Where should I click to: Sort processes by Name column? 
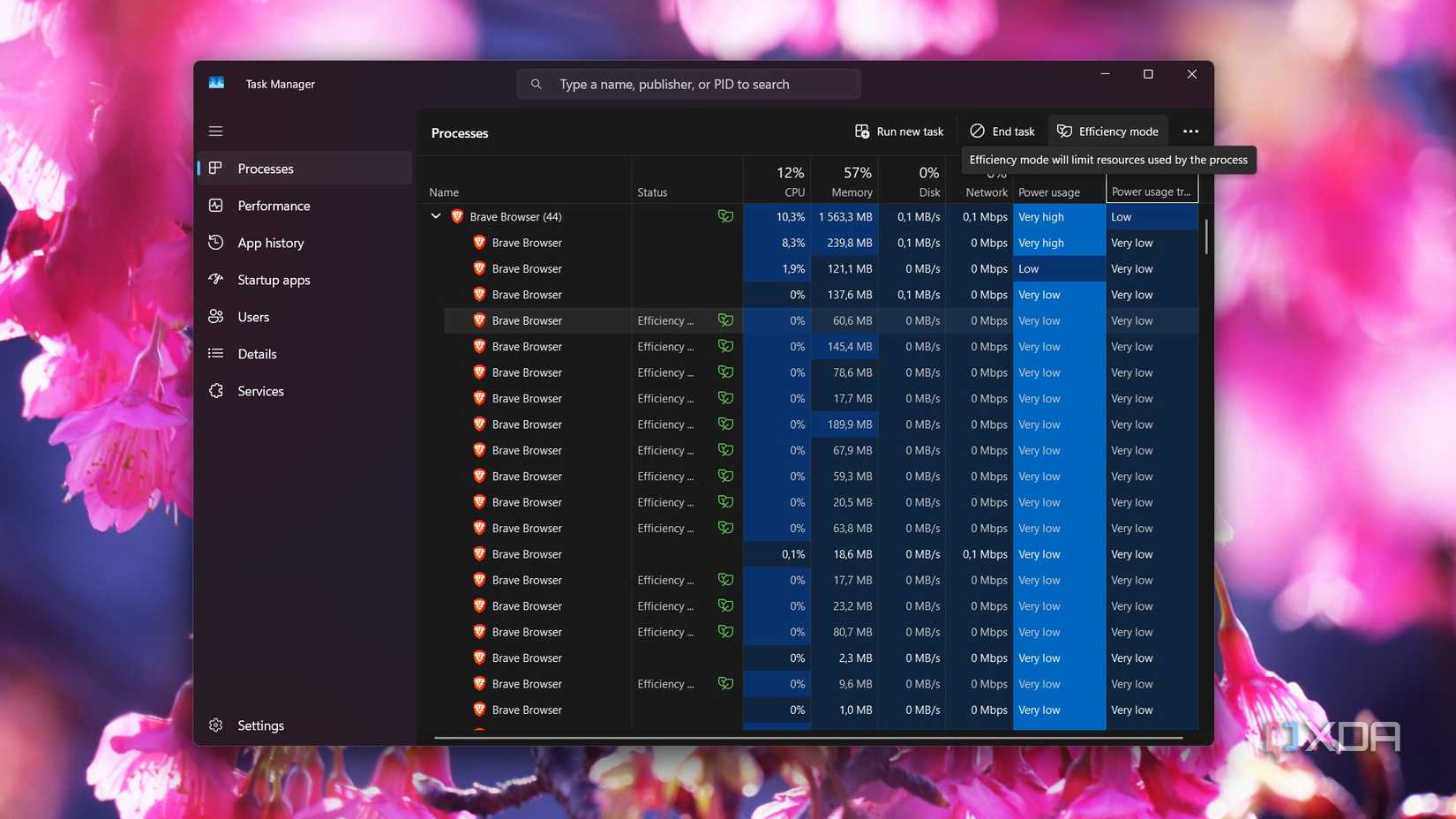(x=527, y=181)
